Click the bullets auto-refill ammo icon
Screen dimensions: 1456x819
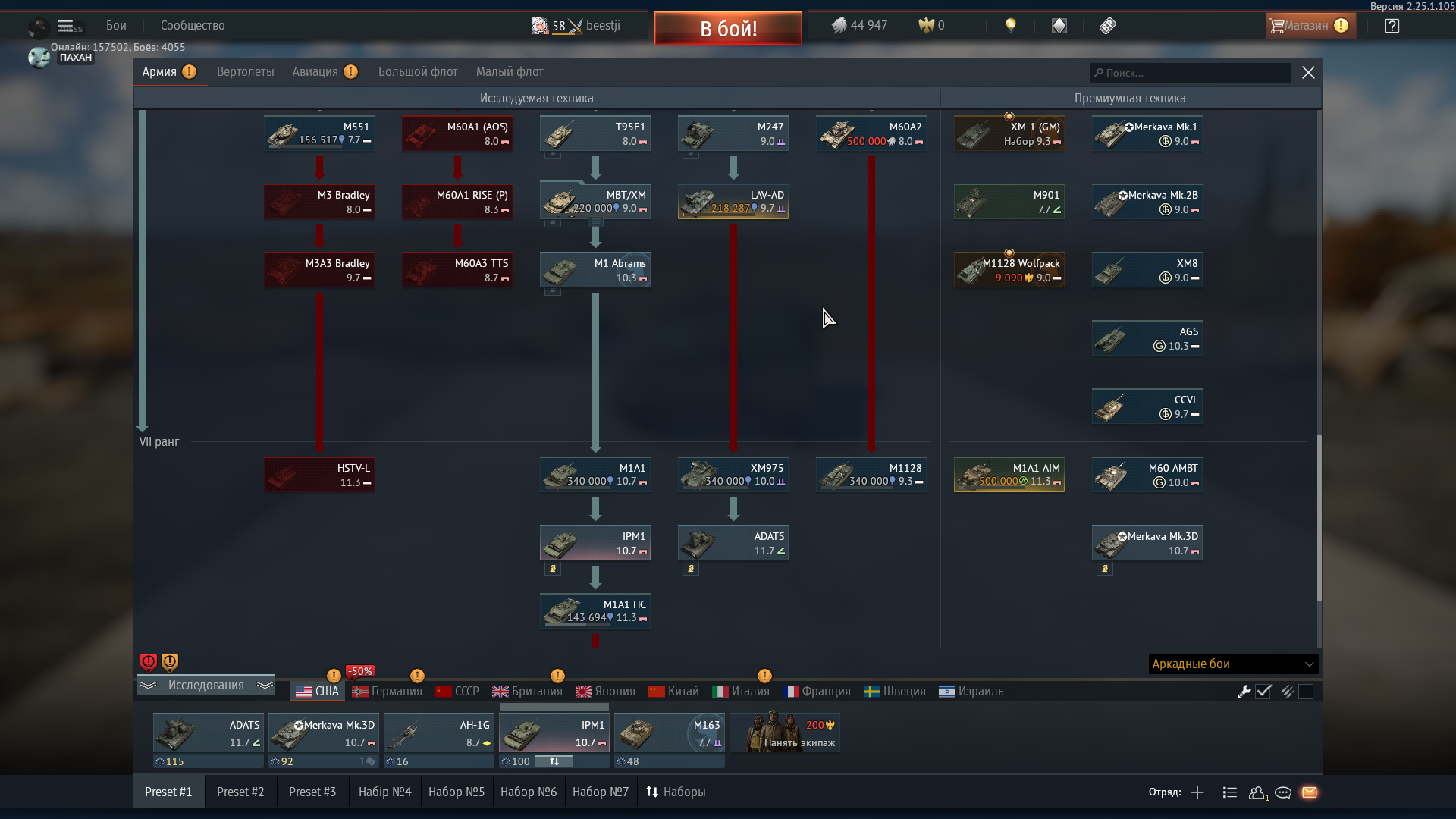(1287, 692)
